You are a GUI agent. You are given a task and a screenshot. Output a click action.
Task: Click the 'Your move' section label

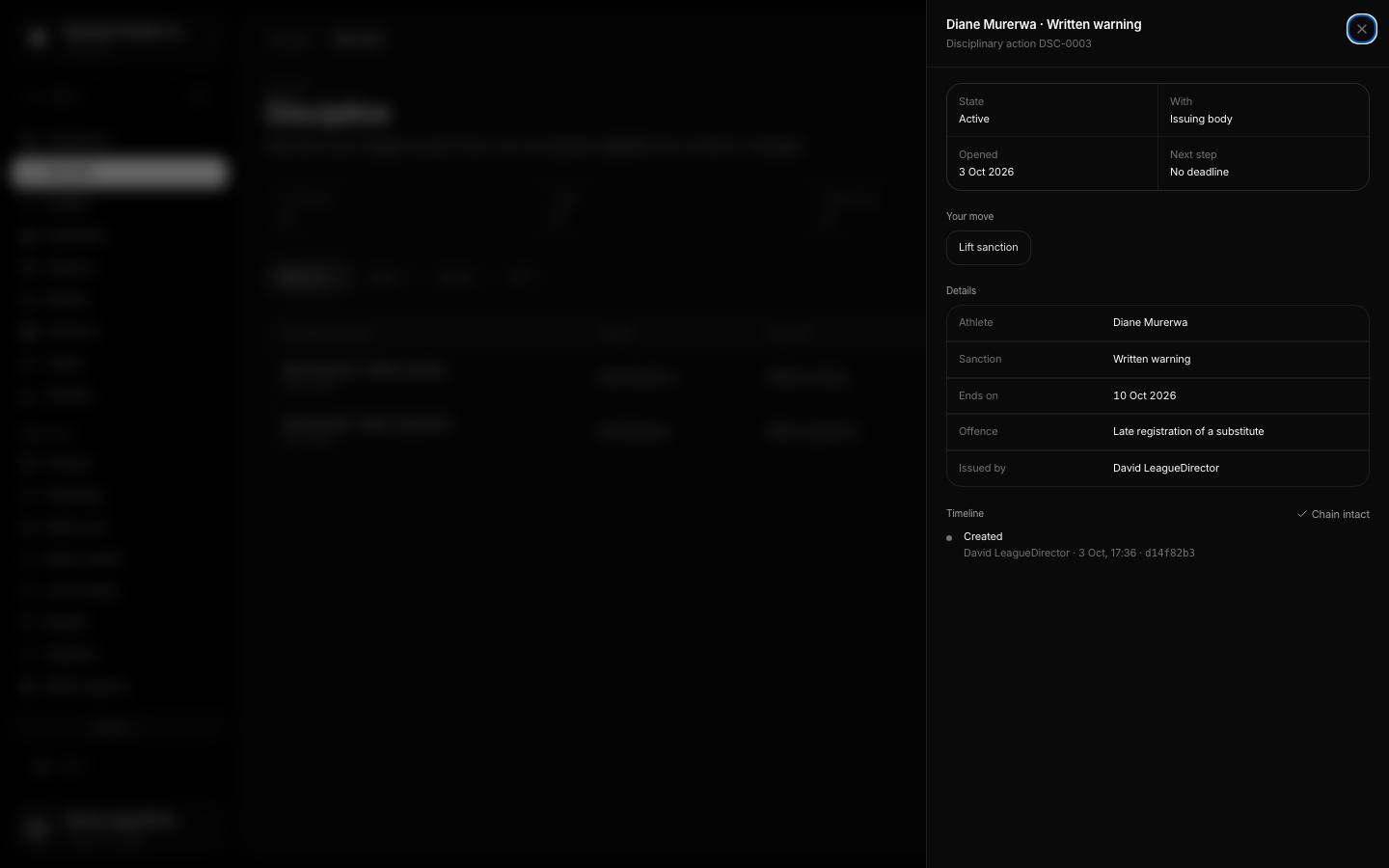point(969,217)
